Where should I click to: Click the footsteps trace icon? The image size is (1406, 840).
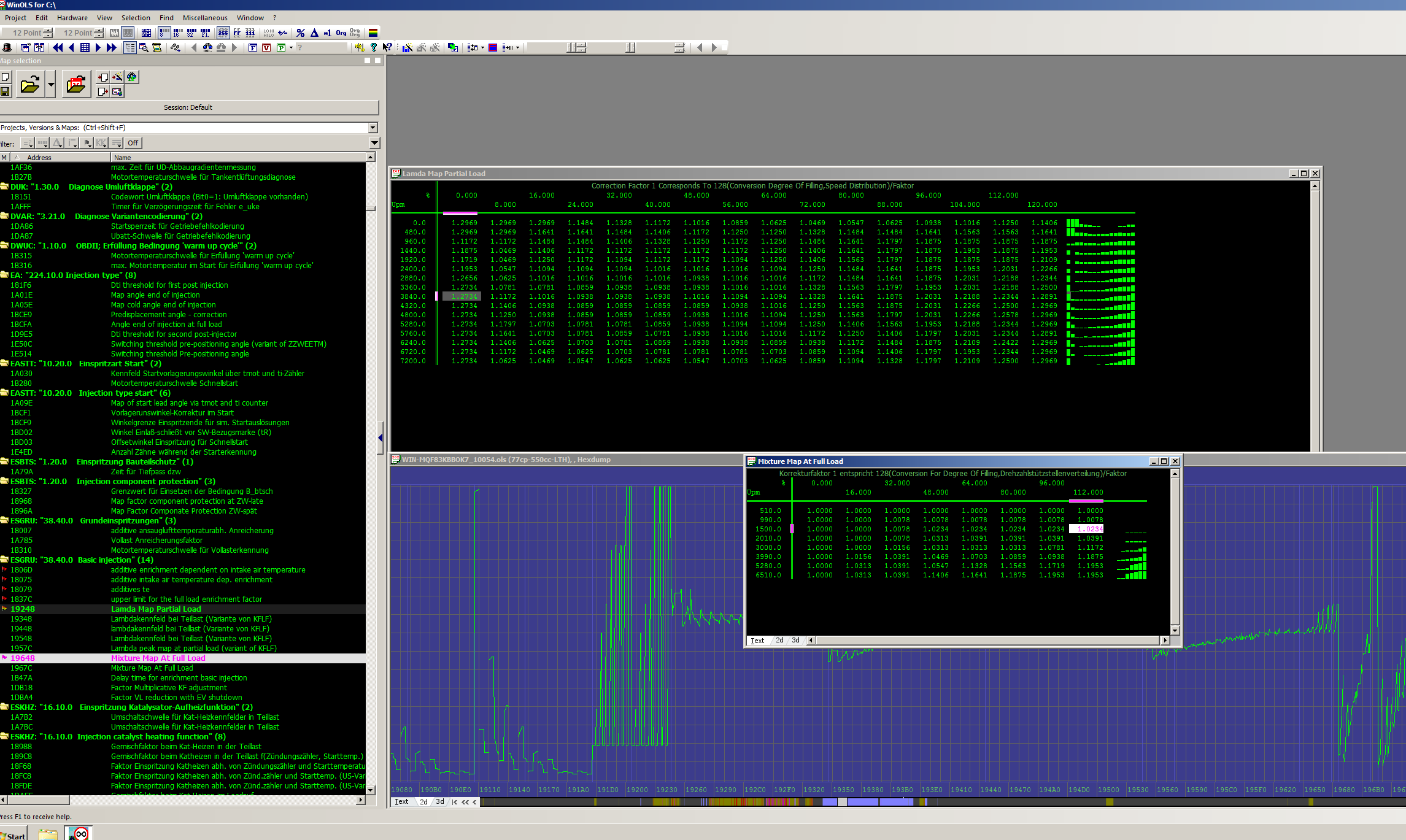(x=176, y=47)
